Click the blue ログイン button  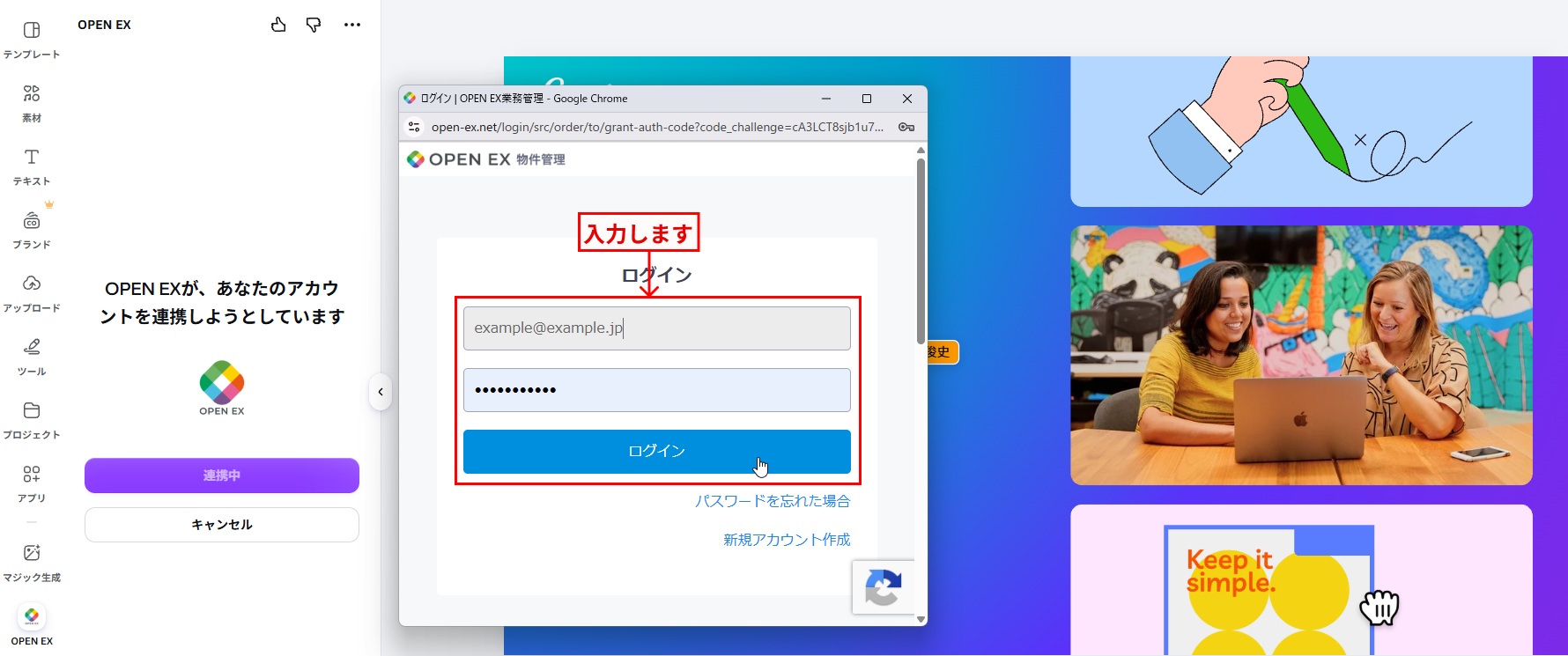click(x=657, y=452)
